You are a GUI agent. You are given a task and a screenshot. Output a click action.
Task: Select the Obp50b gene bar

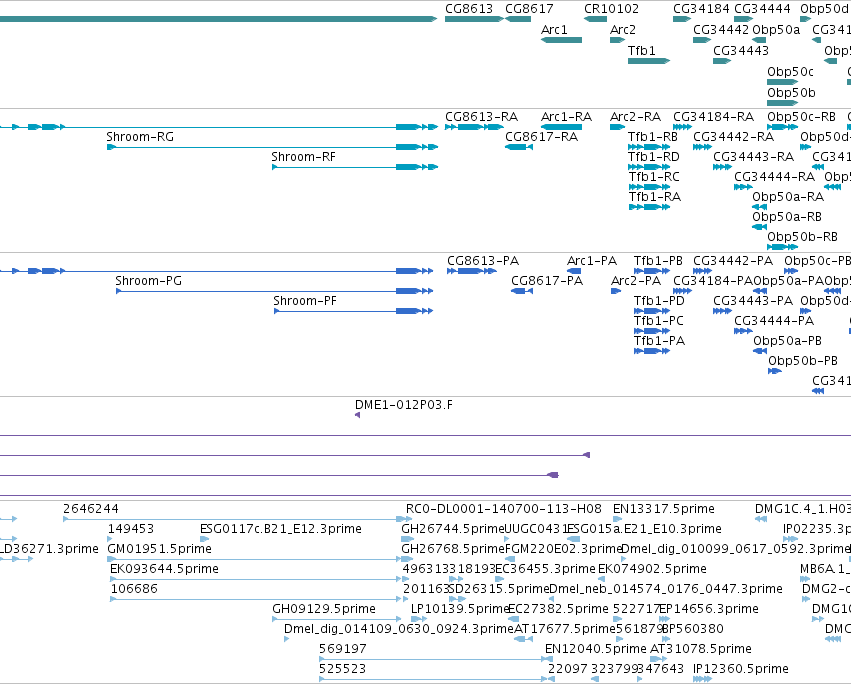(783, 103)
